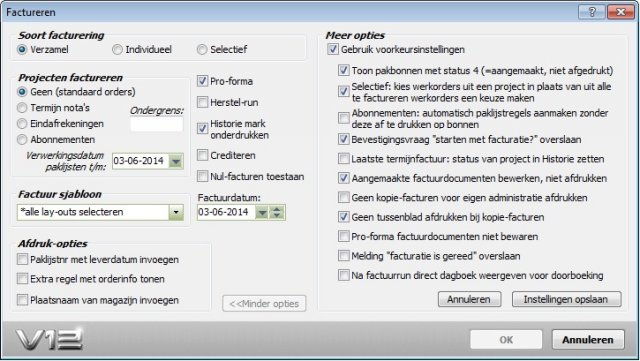Select Verzamel invoicing type
640x361 pixels.
[x=22, y=50]
